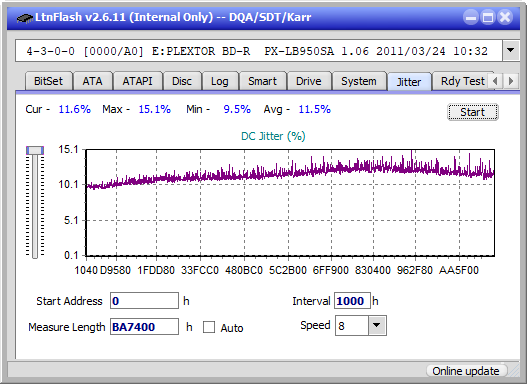Image resolution: width=527 pixels, height=384 pixels.
Task: Select the Interval value box
Action: pos(352,301)
